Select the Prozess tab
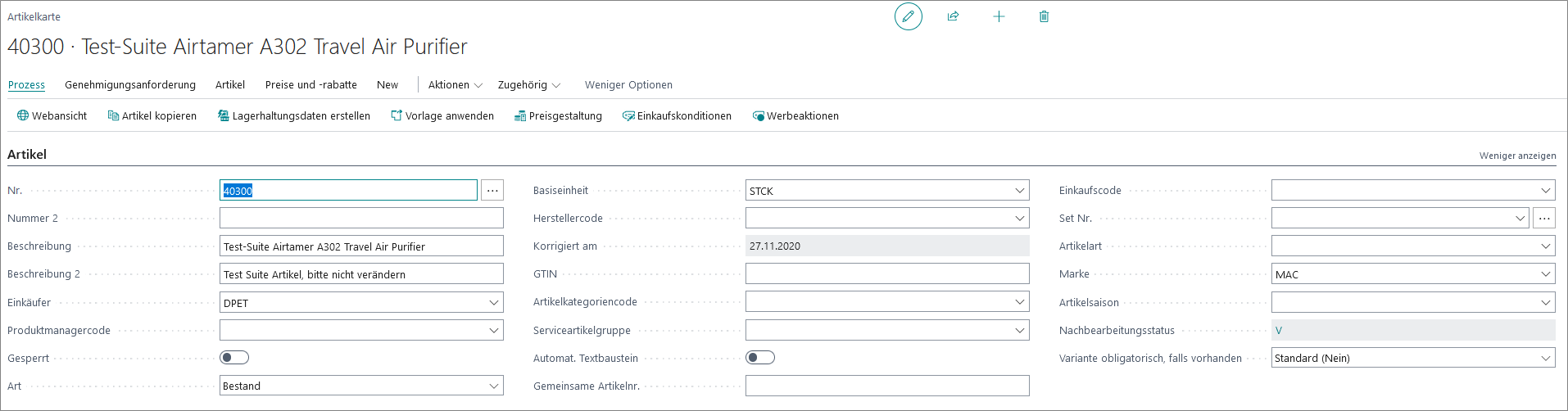The image size is (1568, 411). [x=26, y=85]
